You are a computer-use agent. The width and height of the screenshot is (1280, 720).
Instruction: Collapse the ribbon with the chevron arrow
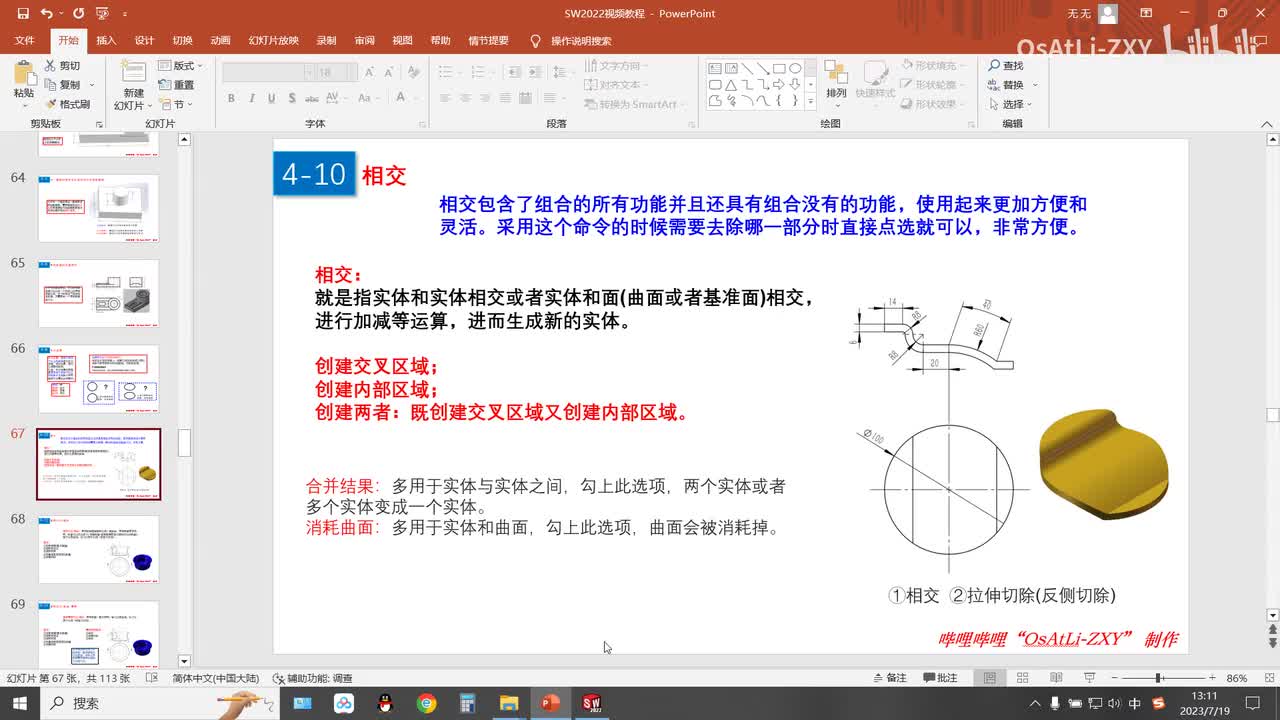pyautogui.click(x=1267, y=123)
